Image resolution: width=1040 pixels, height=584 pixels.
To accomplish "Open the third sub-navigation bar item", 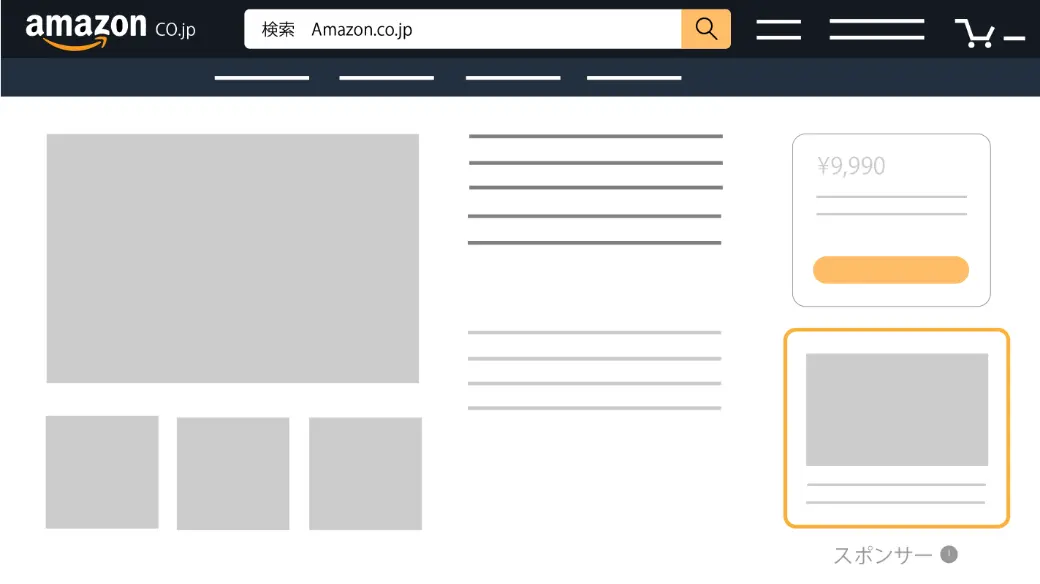I will tap(513, 77).
